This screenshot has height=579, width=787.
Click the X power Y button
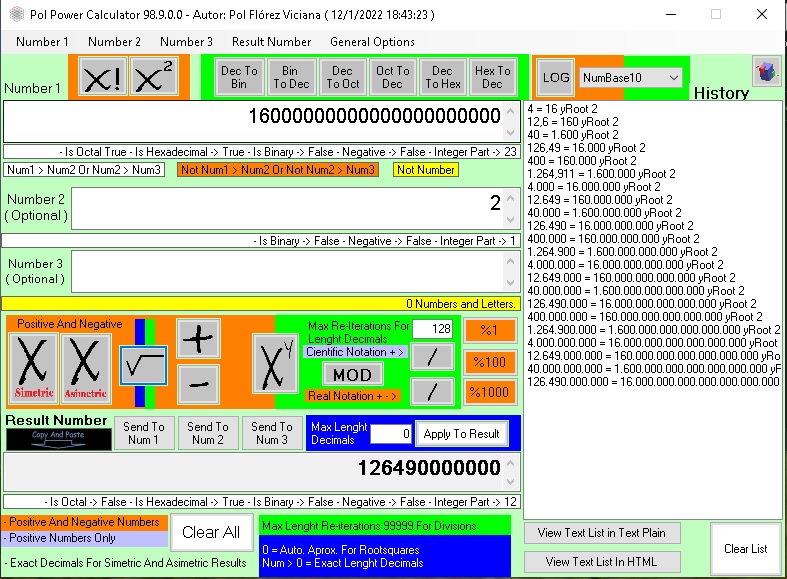click(275, 365)
